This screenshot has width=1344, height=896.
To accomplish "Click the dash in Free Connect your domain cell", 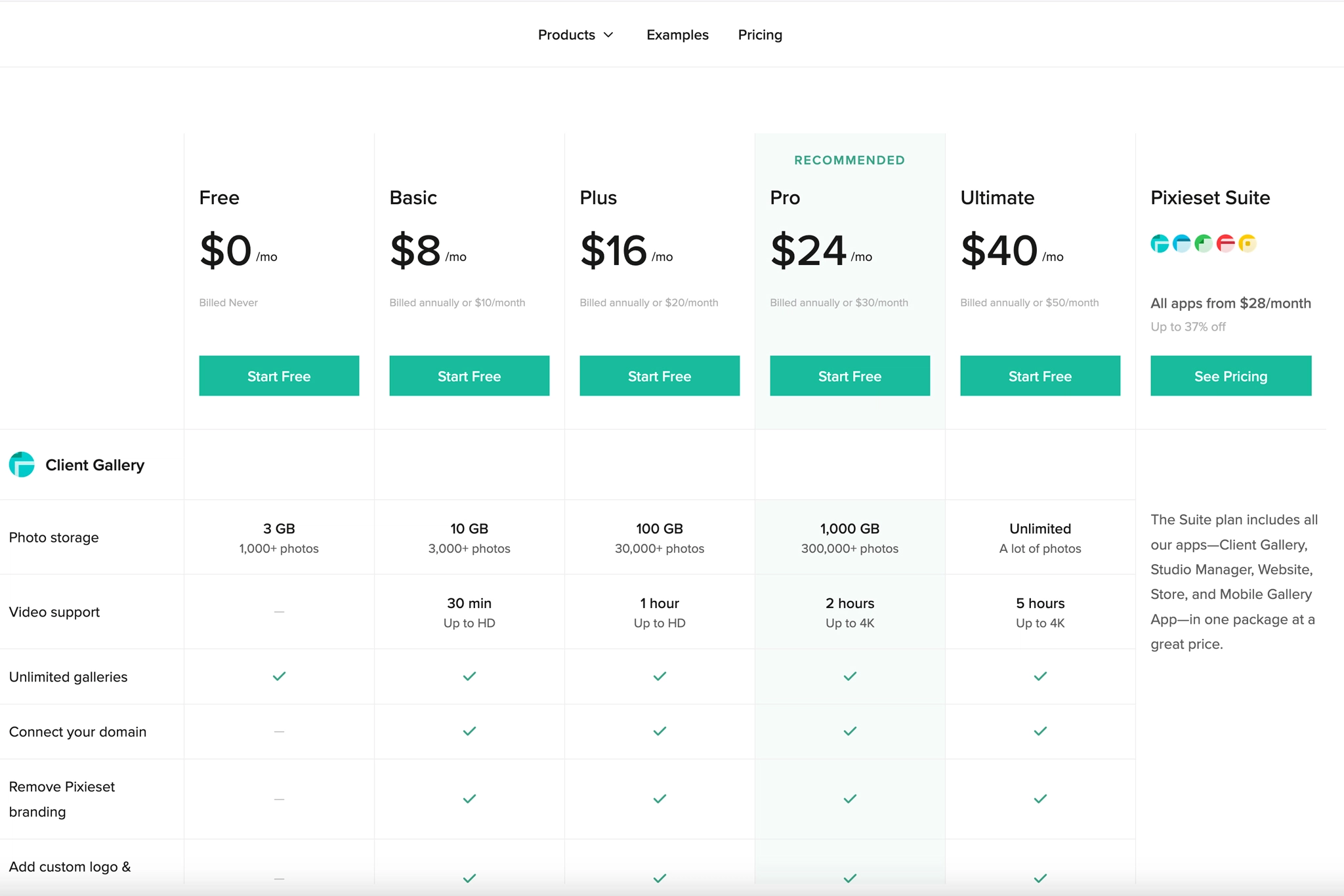I will [x=279, y=731].
